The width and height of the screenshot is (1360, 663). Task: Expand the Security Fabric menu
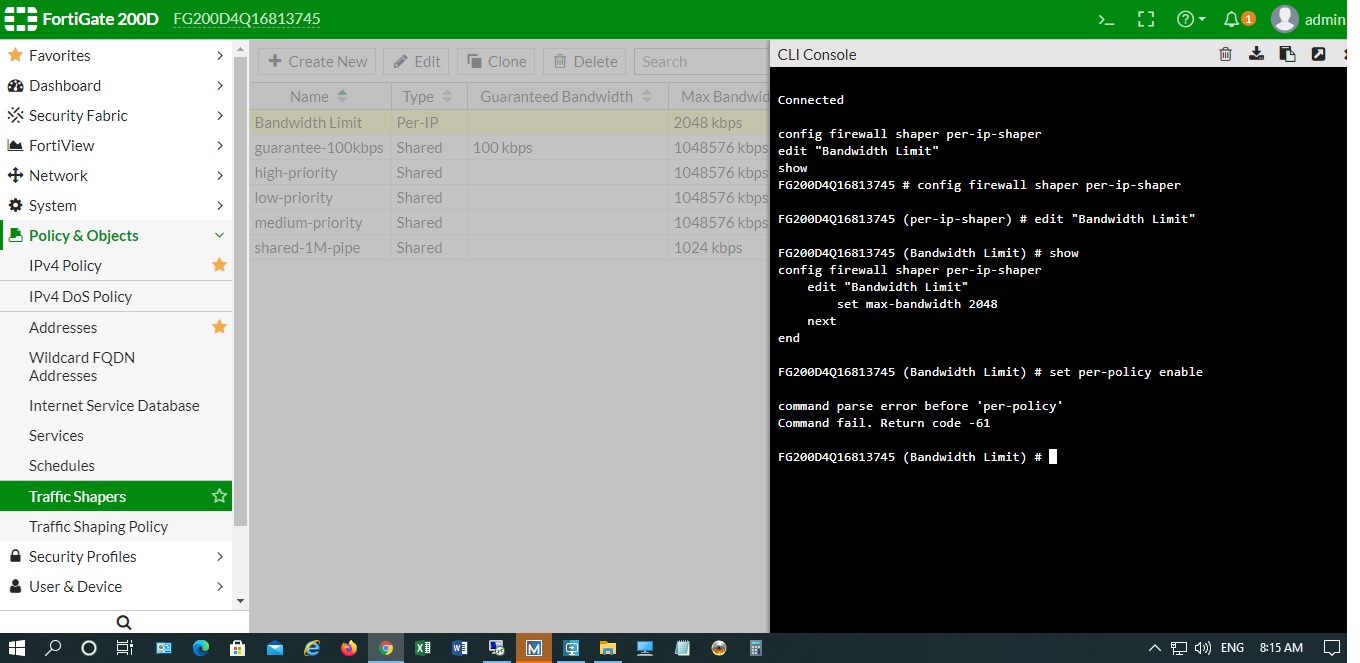click(116, 115)
